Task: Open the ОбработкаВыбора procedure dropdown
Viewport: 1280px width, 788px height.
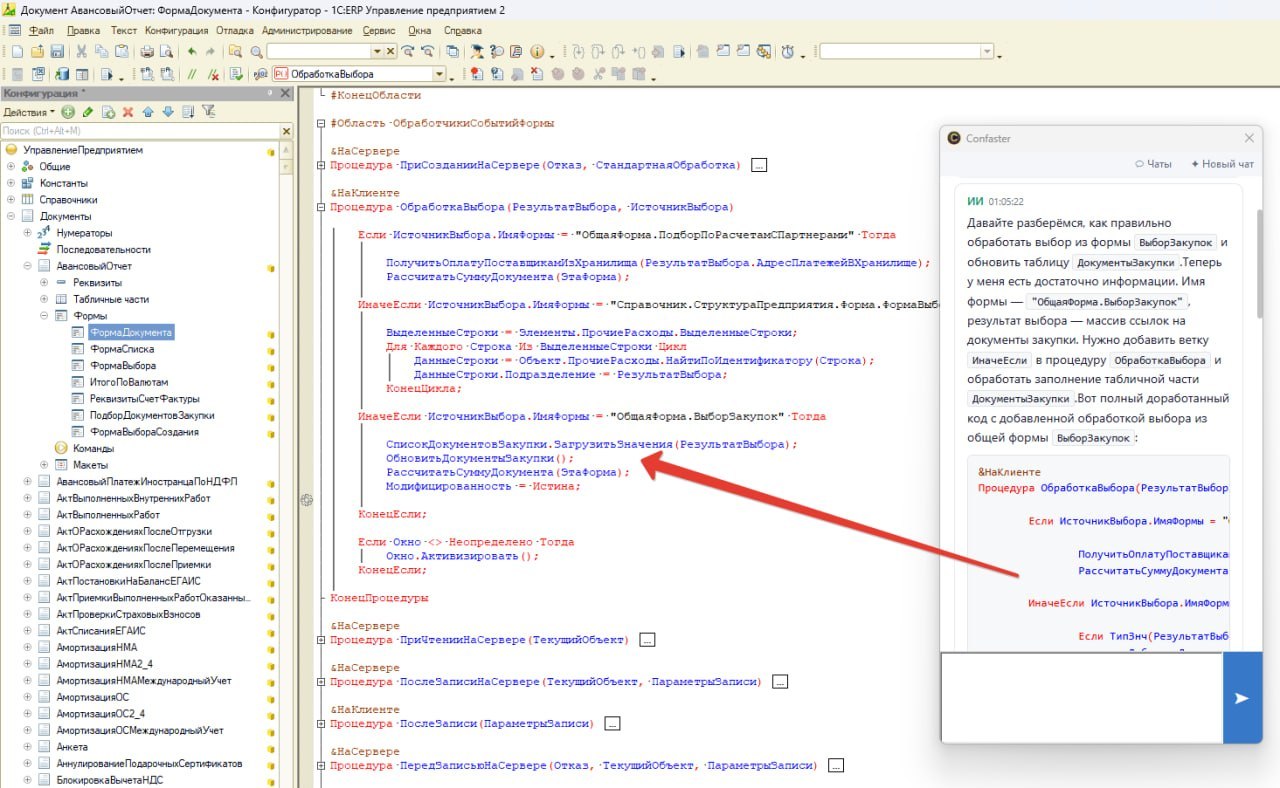Action: coord(439,74)
